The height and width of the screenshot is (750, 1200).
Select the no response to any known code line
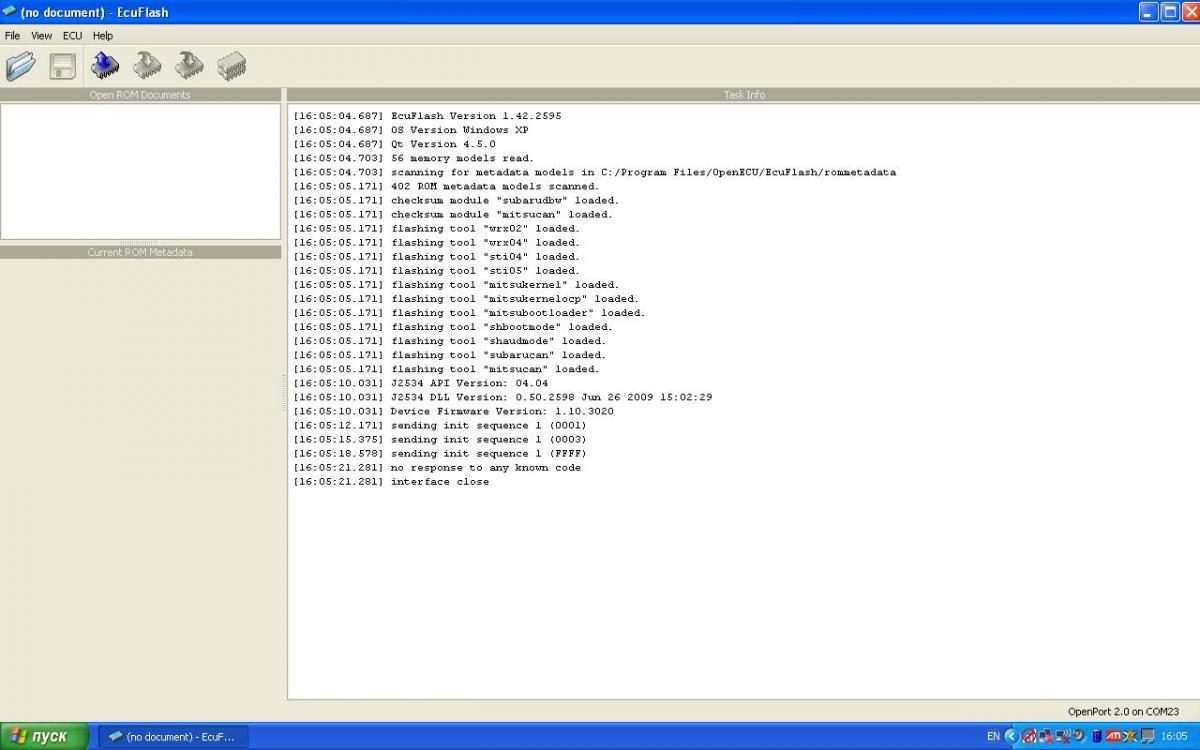tap(437, 467)
